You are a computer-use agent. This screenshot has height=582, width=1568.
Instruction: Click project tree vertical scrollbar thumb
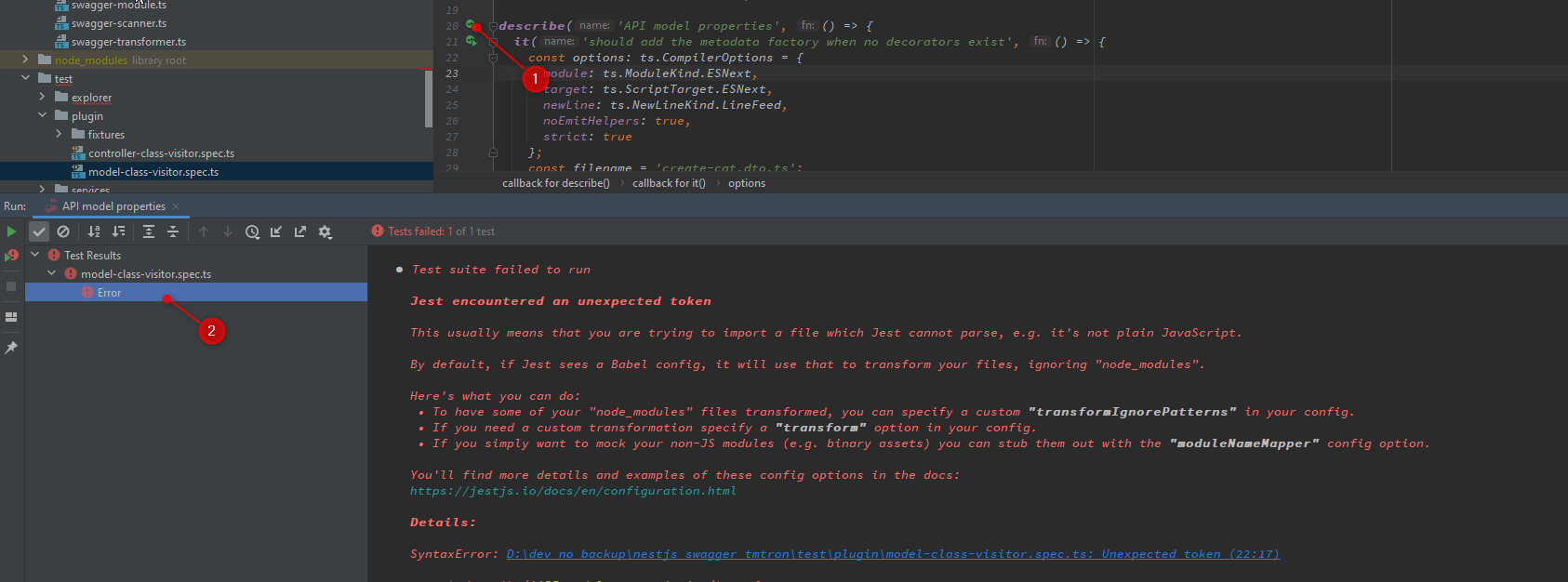429,97
